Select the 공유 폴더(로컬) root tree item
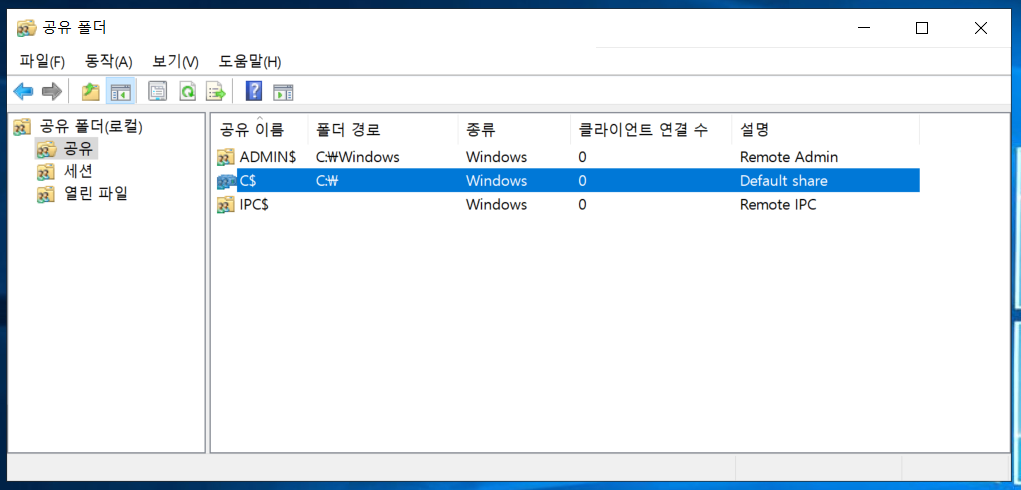The height and width of the screenshot is (490, 1021). click(91, 127)
